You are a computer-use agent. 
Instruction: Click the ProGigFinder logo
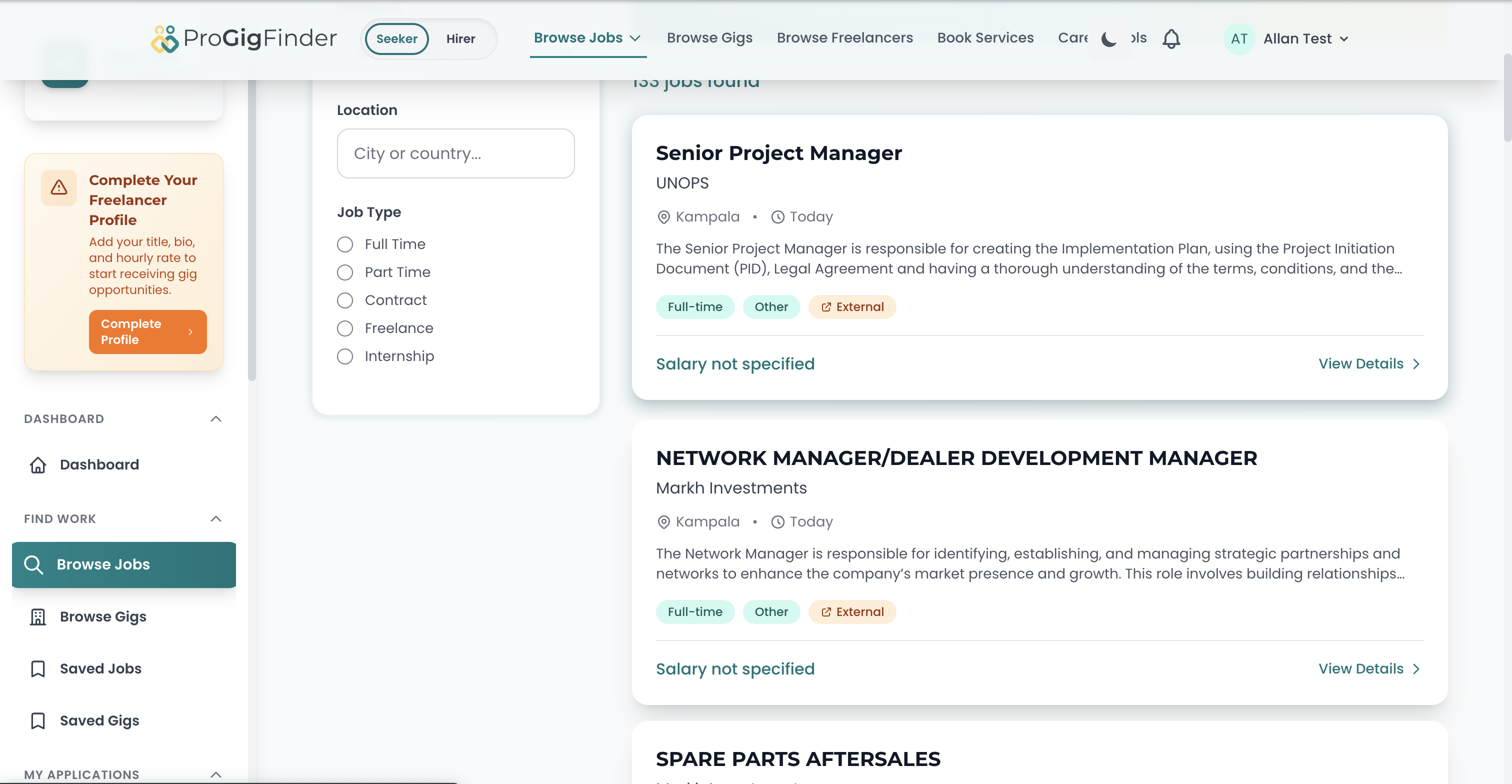(243, 38)
